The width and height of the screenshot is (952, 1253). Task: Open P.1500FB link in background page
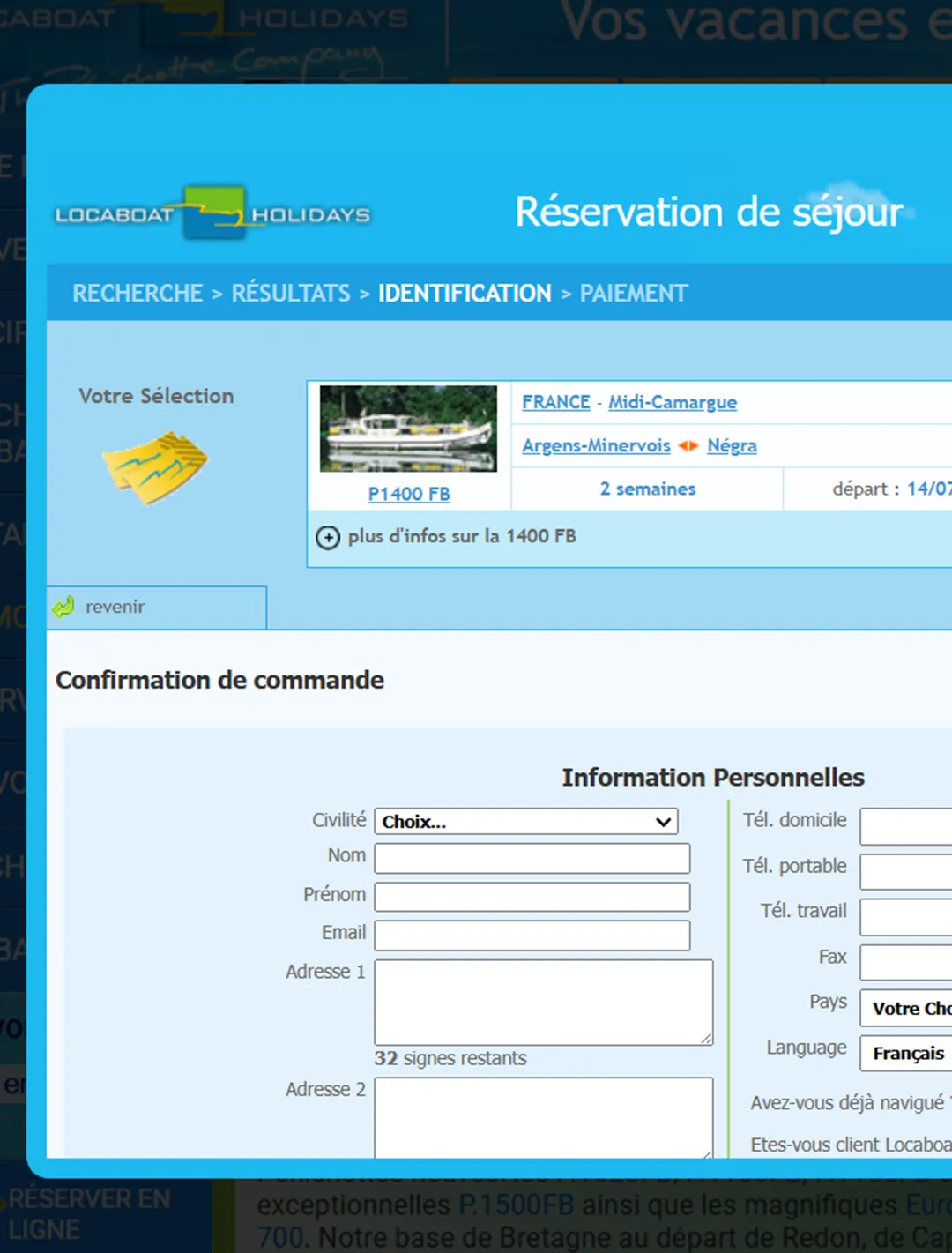pos(517,1205)
